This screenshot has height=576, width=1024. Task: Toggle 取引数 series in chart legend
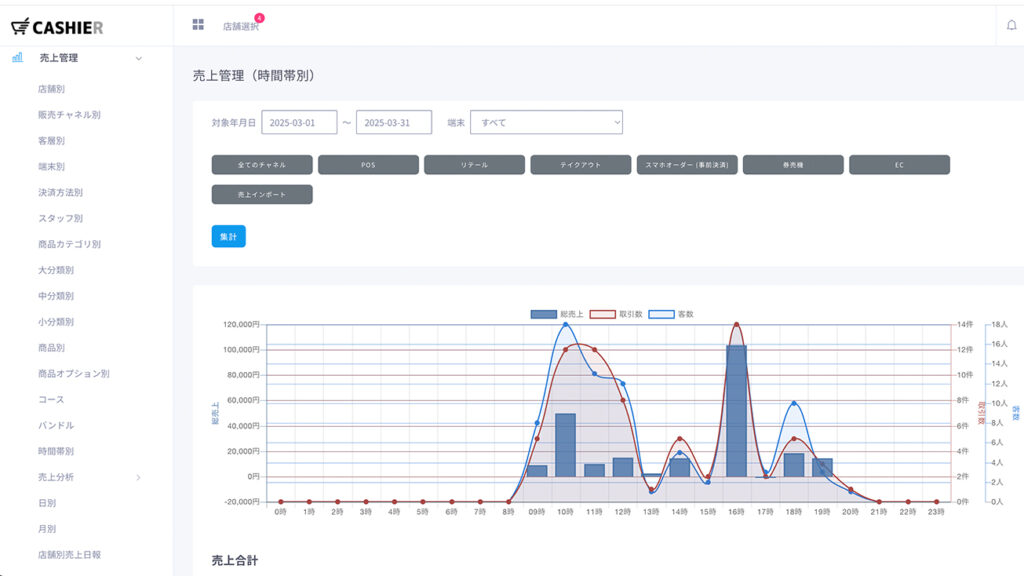point(616,314)
